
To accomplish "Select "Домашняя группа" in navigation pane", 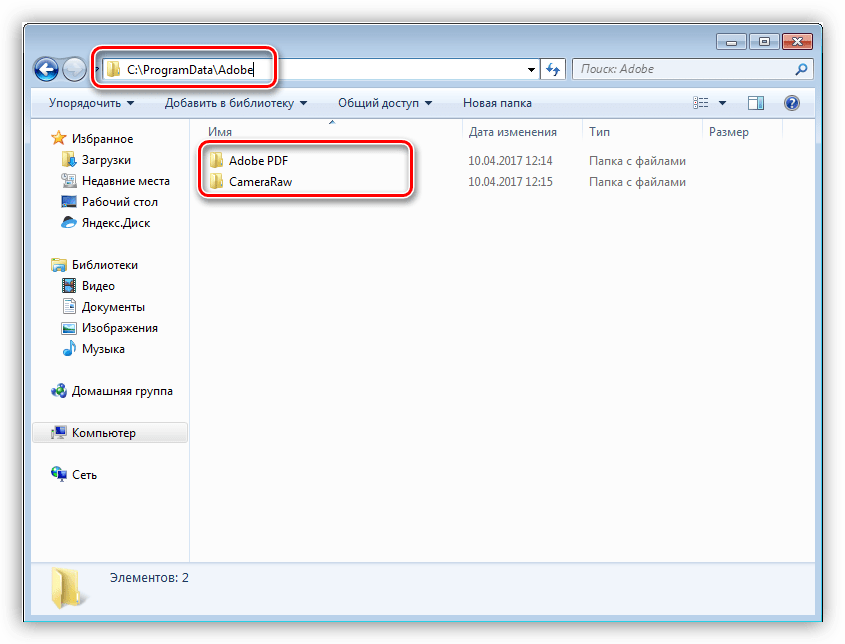I will pyautogui.click(x=122, y=391).
